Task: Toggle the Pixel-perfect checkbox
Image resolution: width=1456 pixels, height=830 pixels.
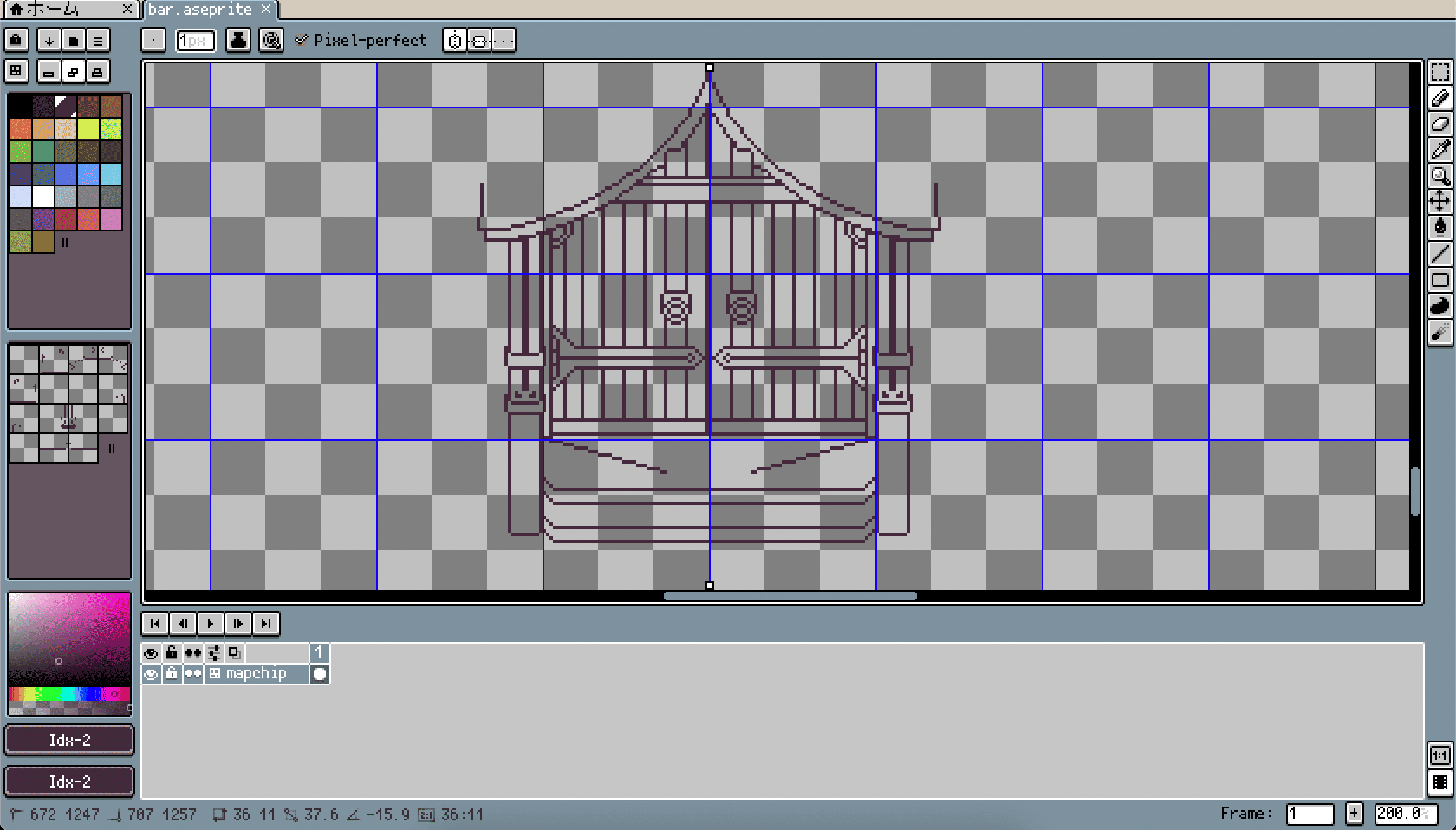Action: (x=302, y=40)
